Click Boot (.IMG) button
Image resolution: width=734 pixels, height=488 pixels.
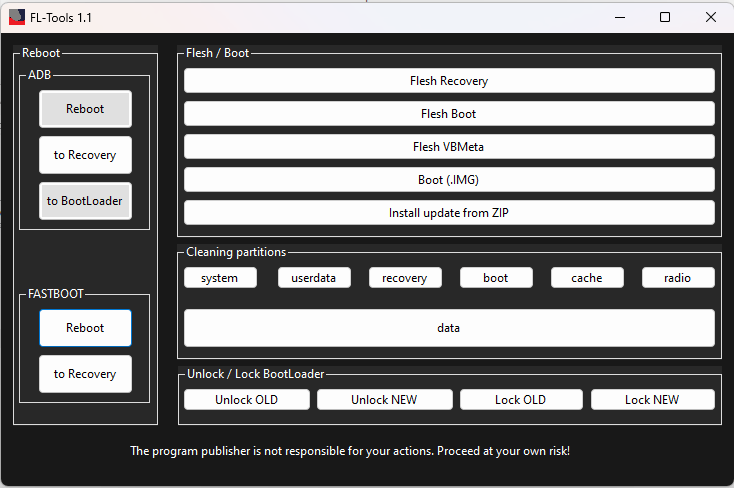pyautogui.click(x=449, y=180)
